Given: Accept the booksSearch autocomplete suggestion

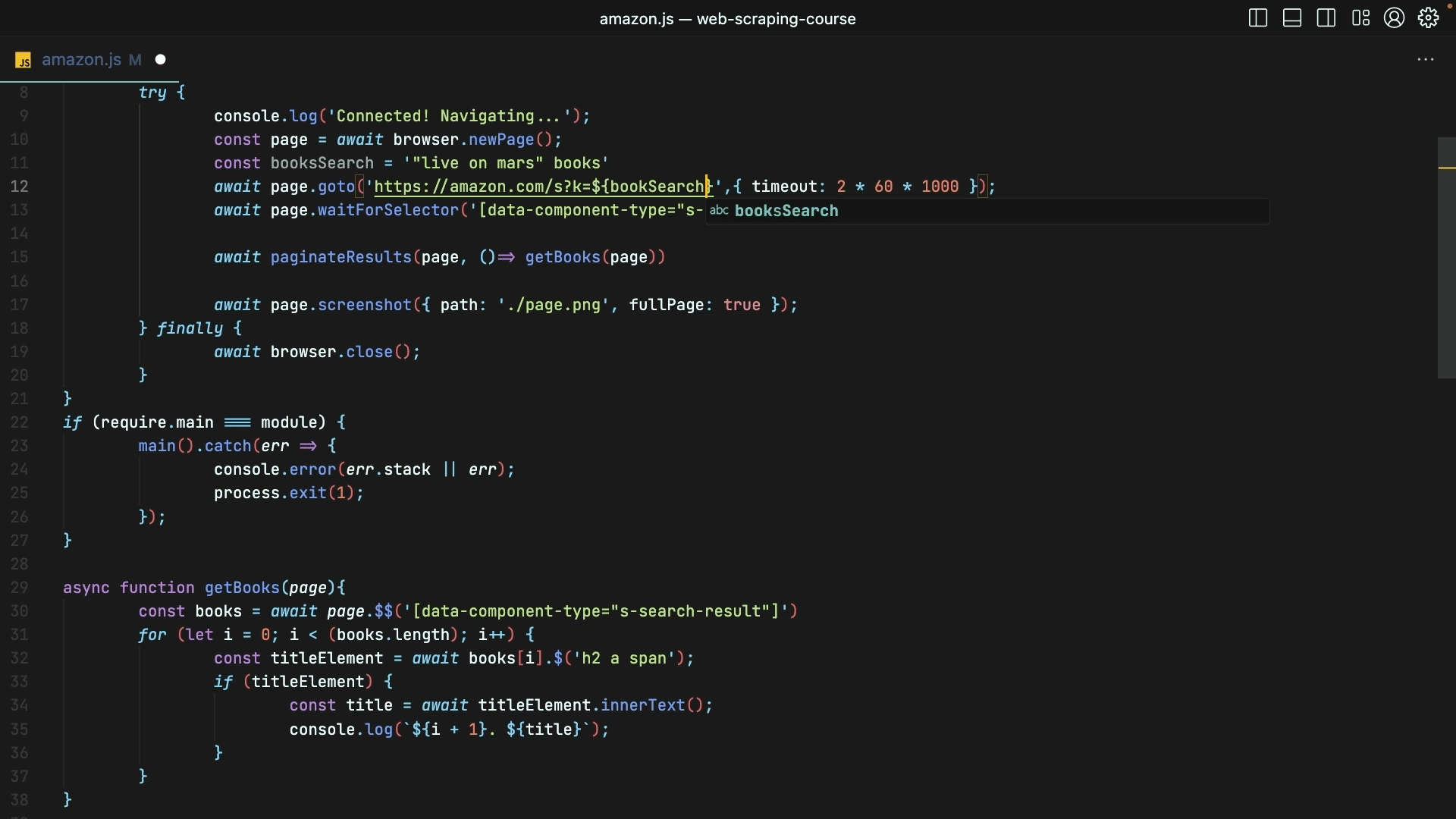Looking at the screenshot, I should coord(987,211).
